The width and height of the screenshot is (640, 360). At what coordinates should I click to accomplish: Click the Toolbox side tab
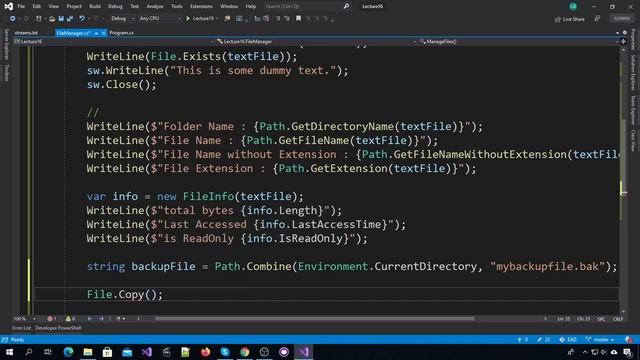tap(6, 73)
